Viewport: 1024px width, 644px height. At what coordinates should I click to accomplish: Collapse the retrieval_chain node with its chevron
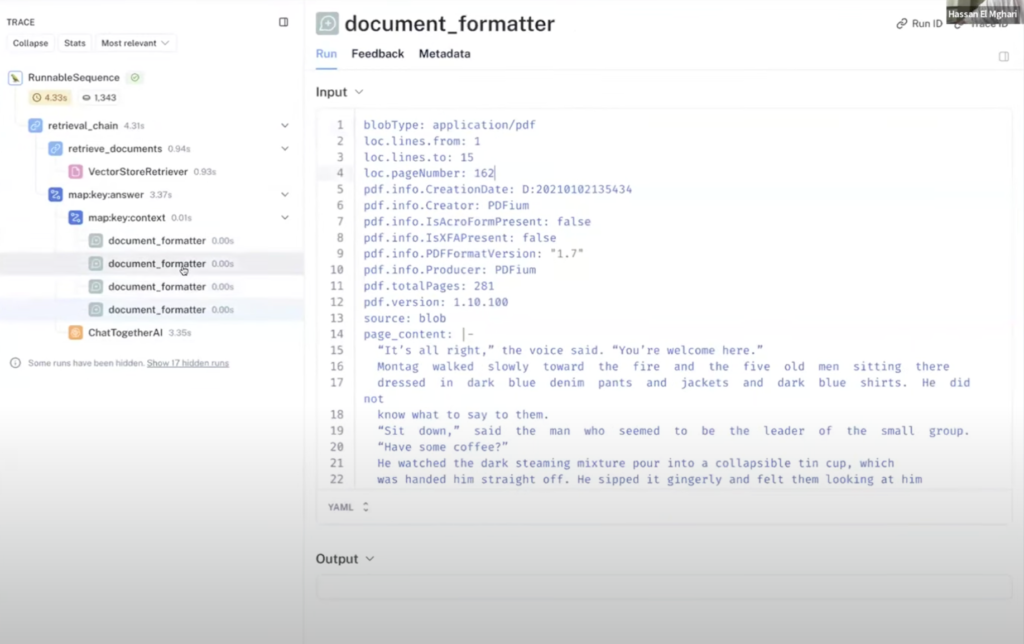click(285, 125)
